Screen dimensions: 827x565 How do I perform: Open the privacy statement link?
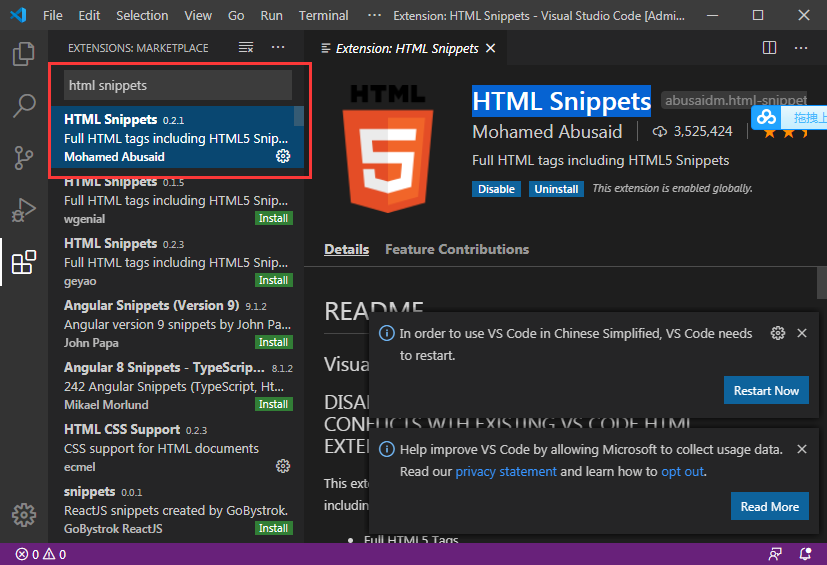[x=505, y=471]
